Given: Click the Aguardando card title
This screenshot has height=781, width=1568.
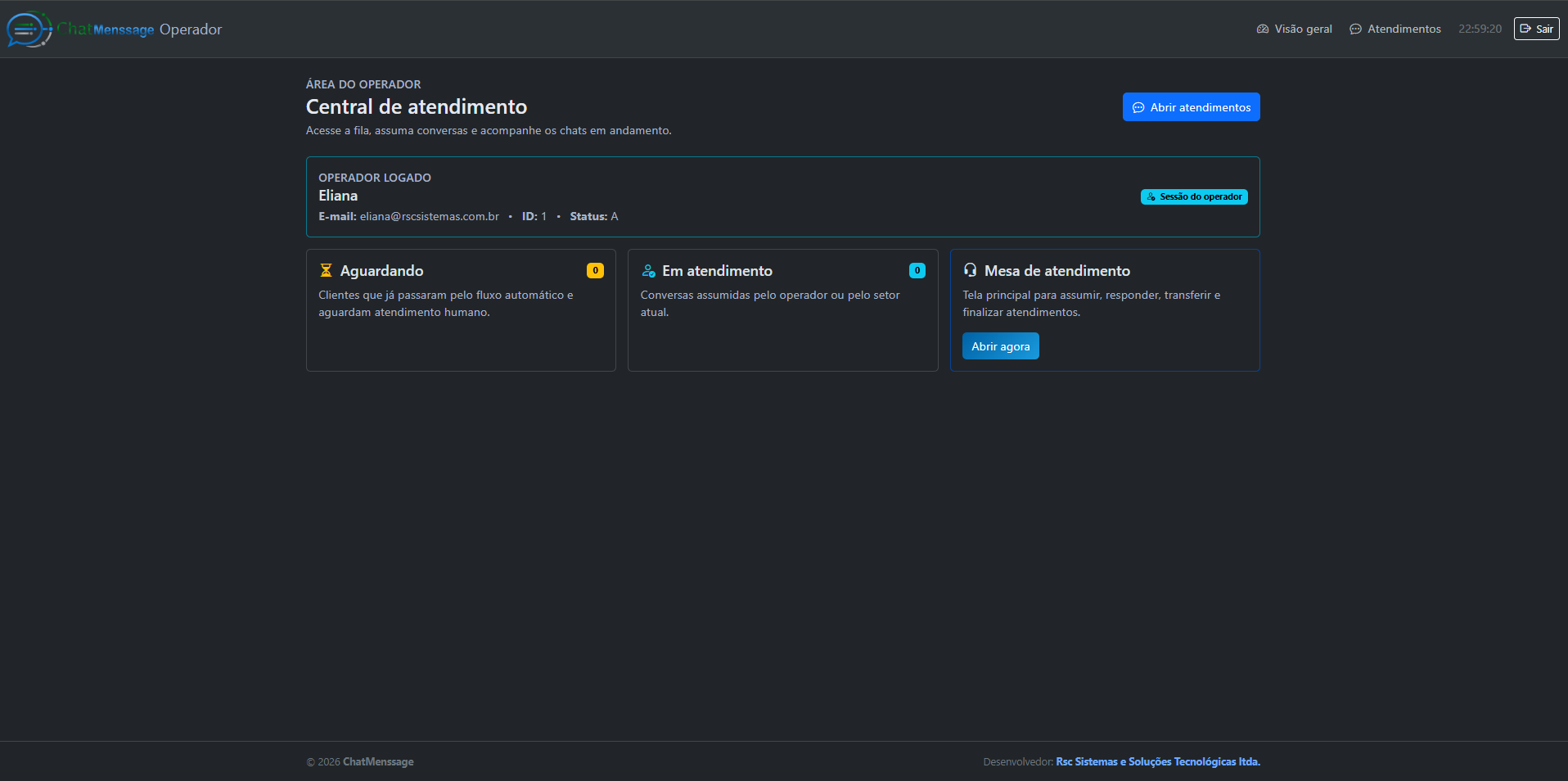Looking at the screenshot, I should 381,271.
